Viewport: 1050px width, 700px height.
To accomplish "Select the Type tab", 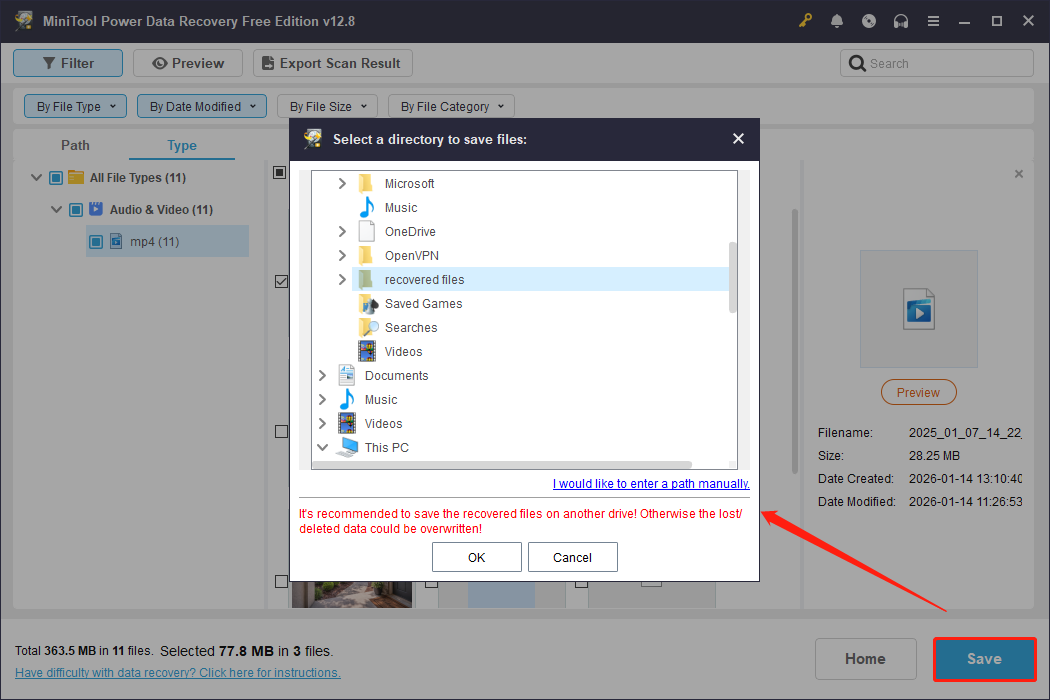I will pyautogui.click(x=181, y=145).
